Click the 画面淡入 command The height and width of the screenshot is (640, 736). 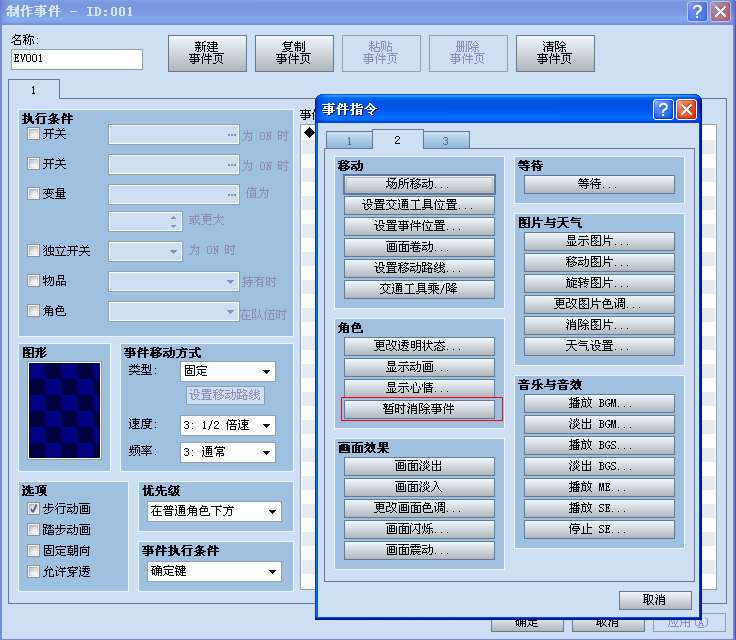419,487
